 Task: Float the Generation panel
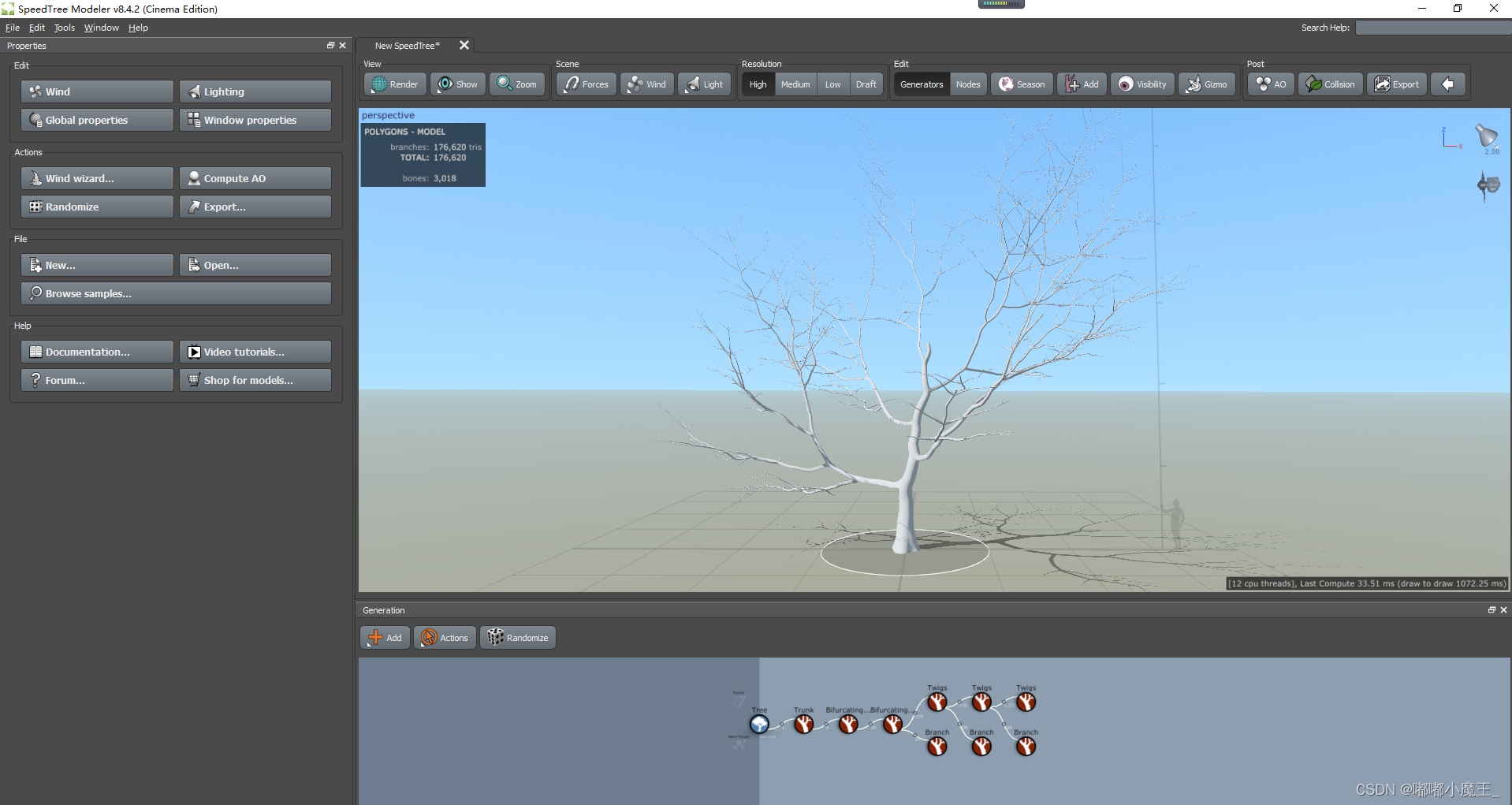click(1492, 610)
